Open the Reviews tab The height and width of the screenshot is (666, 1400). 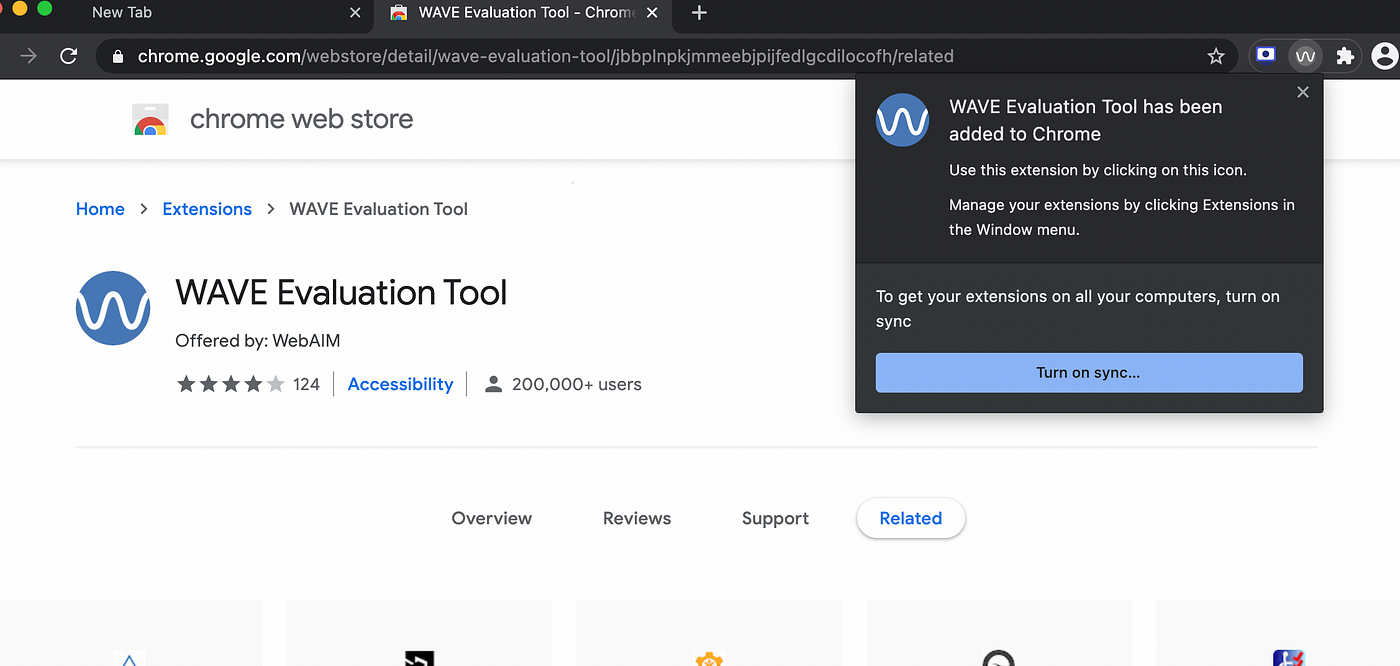click(637, 518)
